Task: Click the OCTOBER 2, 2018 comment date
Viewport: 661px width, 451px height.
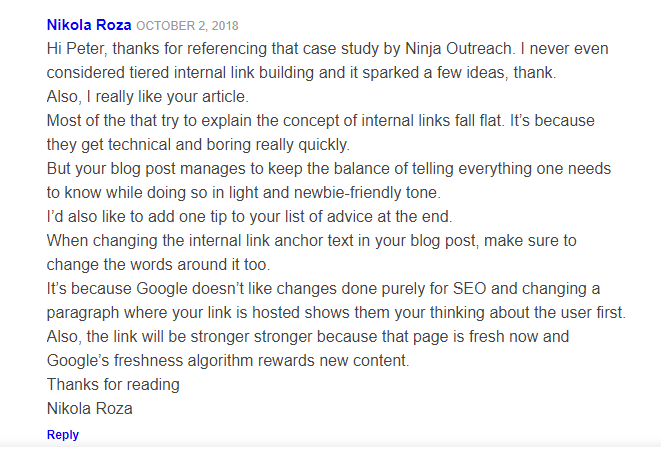Action: tap(188, 26)
